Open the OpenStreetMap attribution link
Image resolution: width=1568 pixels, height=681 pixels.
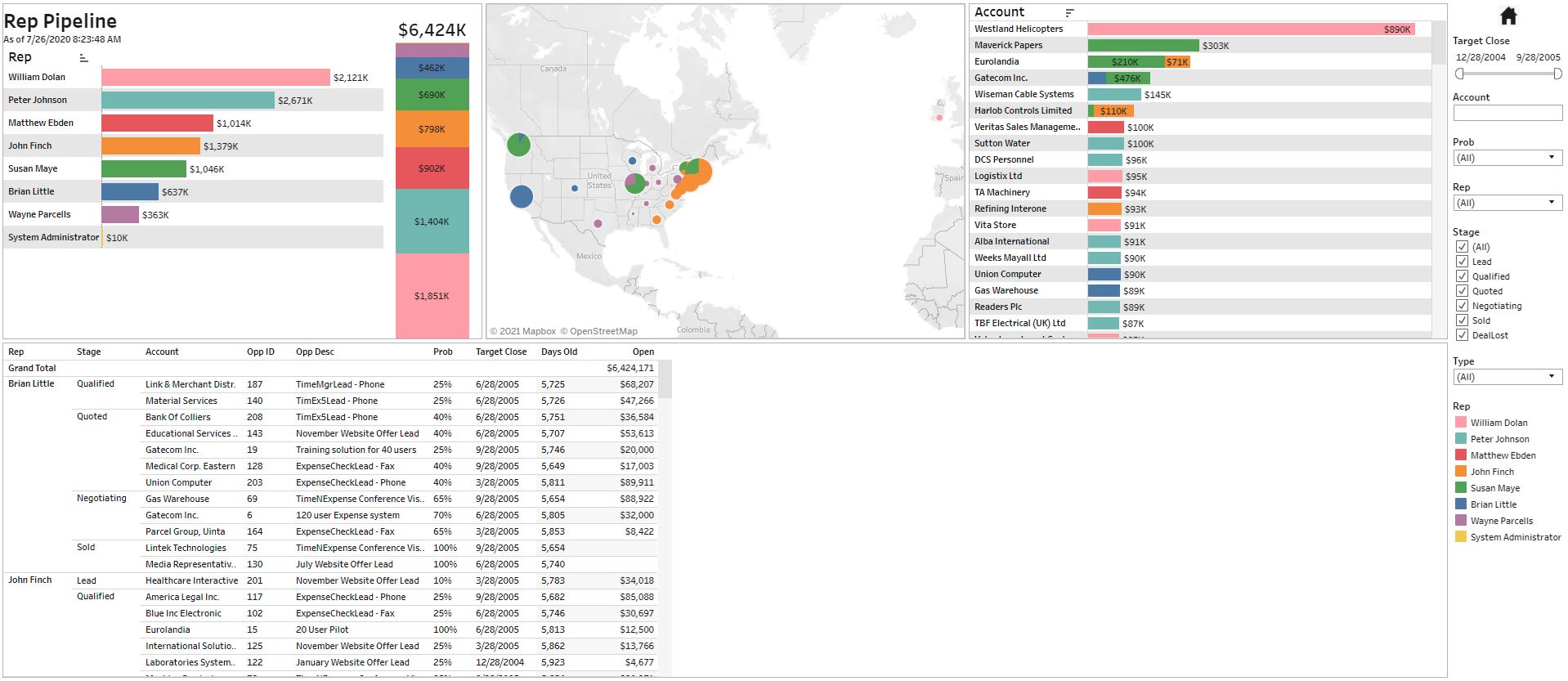603,331
